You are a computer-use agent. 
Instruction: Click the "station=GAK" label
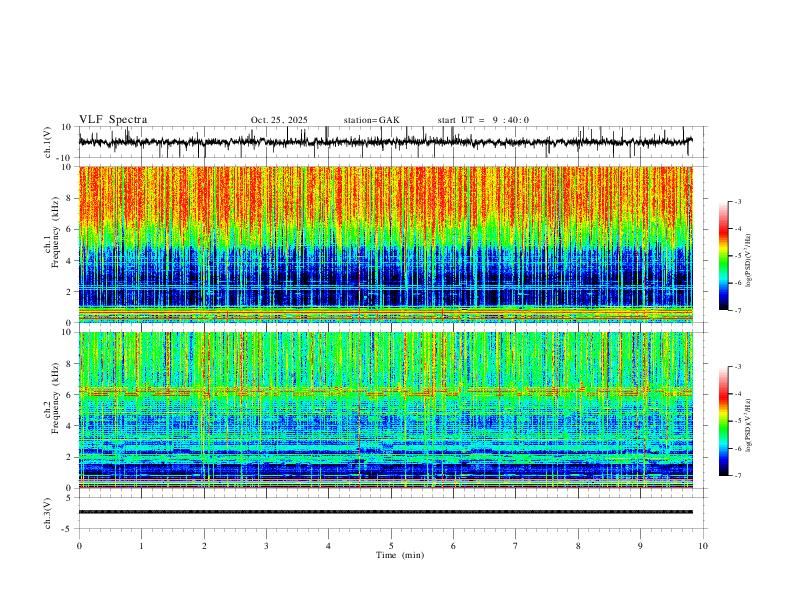point(371,120)
